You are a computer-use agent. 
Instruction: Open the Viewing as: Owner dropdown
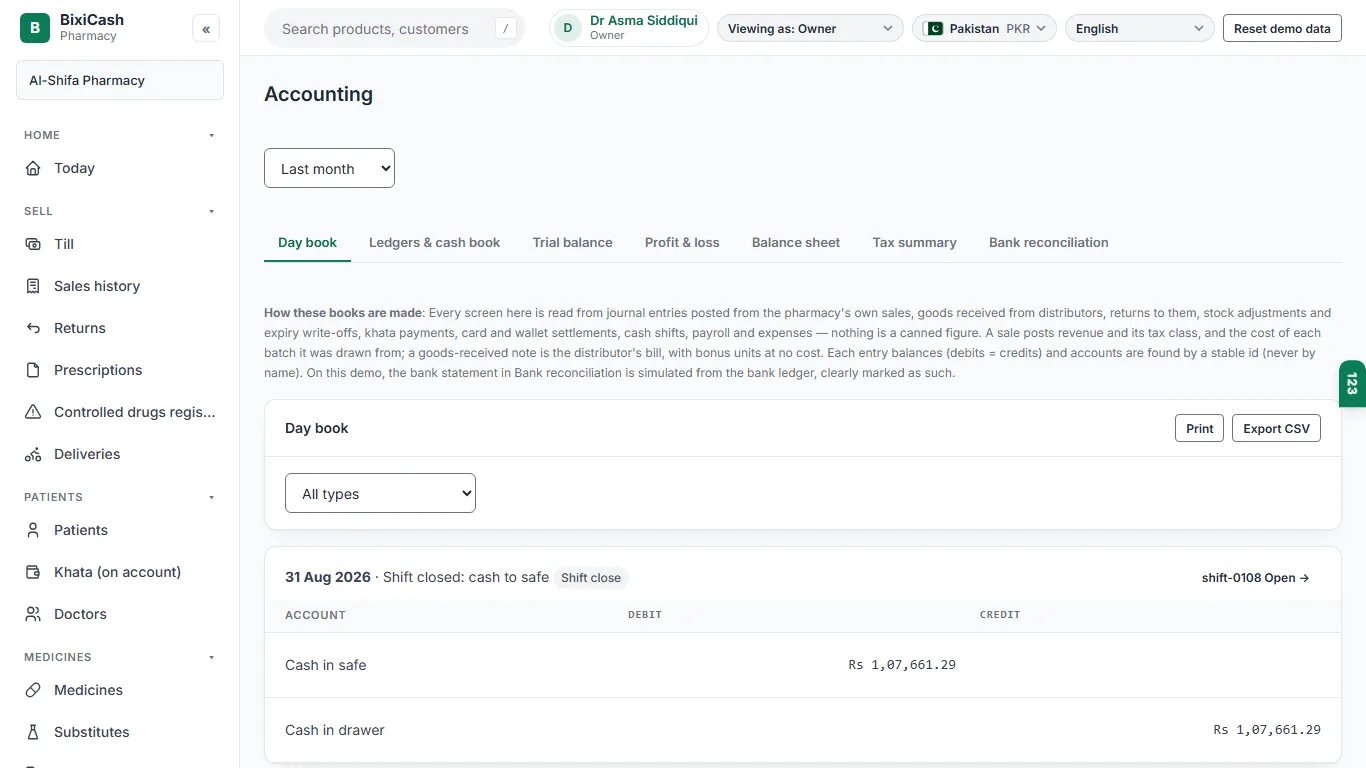pos(810,28)
